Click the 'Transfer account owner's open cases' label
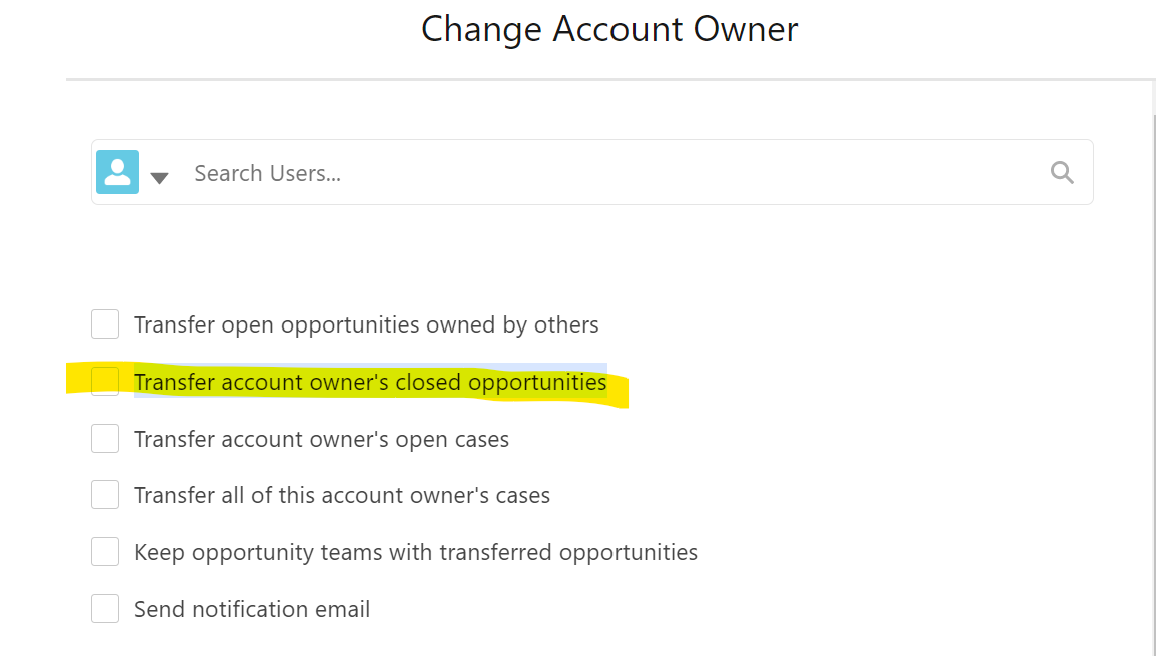 321,439
